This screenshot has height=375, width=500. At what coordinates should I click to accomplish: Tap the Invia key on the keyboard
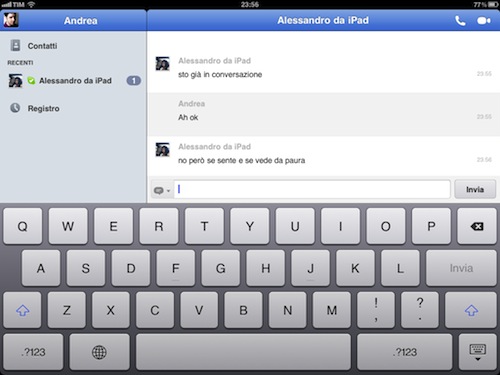click(x=461, y=268)
